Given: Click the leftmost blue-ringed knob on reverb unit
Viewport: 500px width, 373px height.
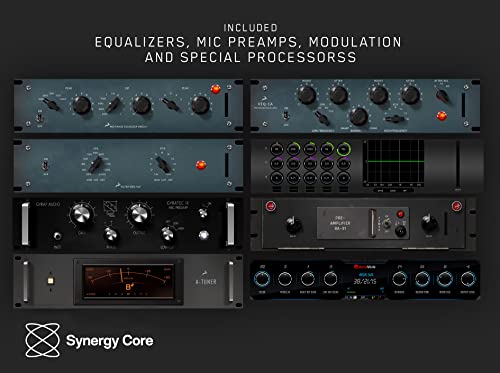Looking at the screenshot, I should pyautogui.click(x=262, y=279).
